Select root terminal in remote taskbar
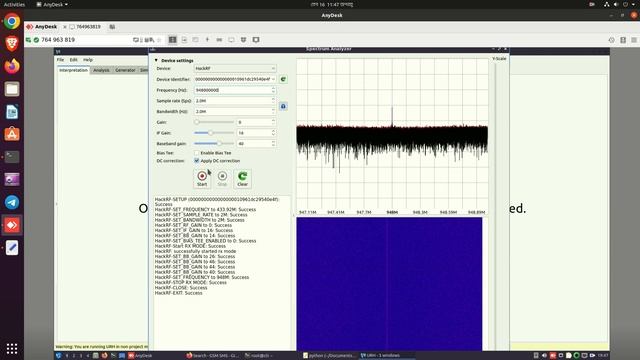This screenshot has width=640, height=360. (258, 356)
